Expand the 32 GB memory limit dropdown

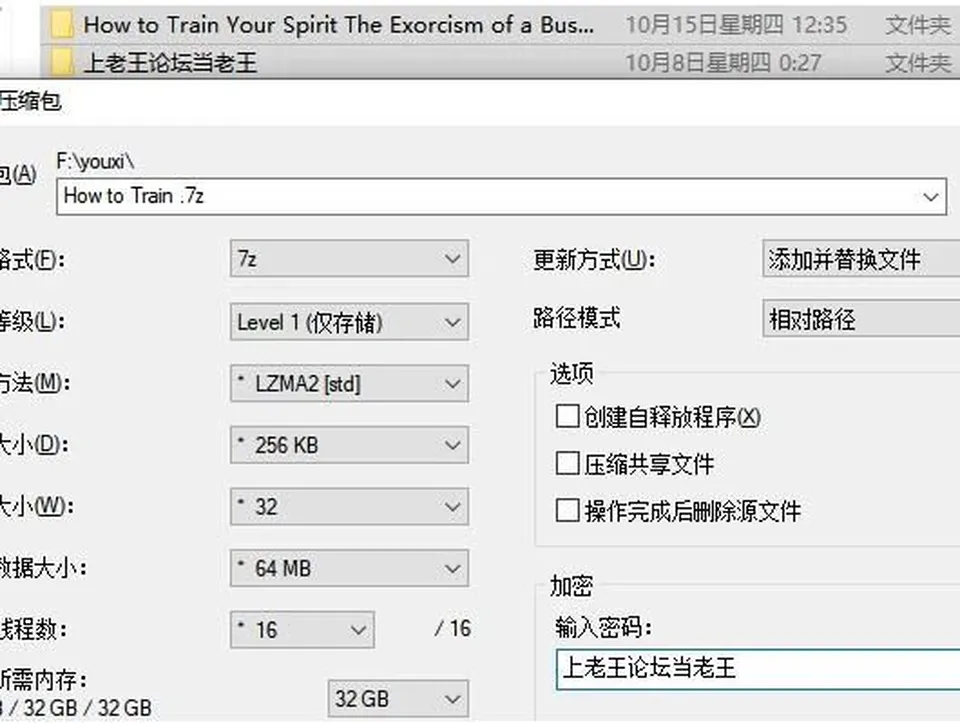point(398,698)
